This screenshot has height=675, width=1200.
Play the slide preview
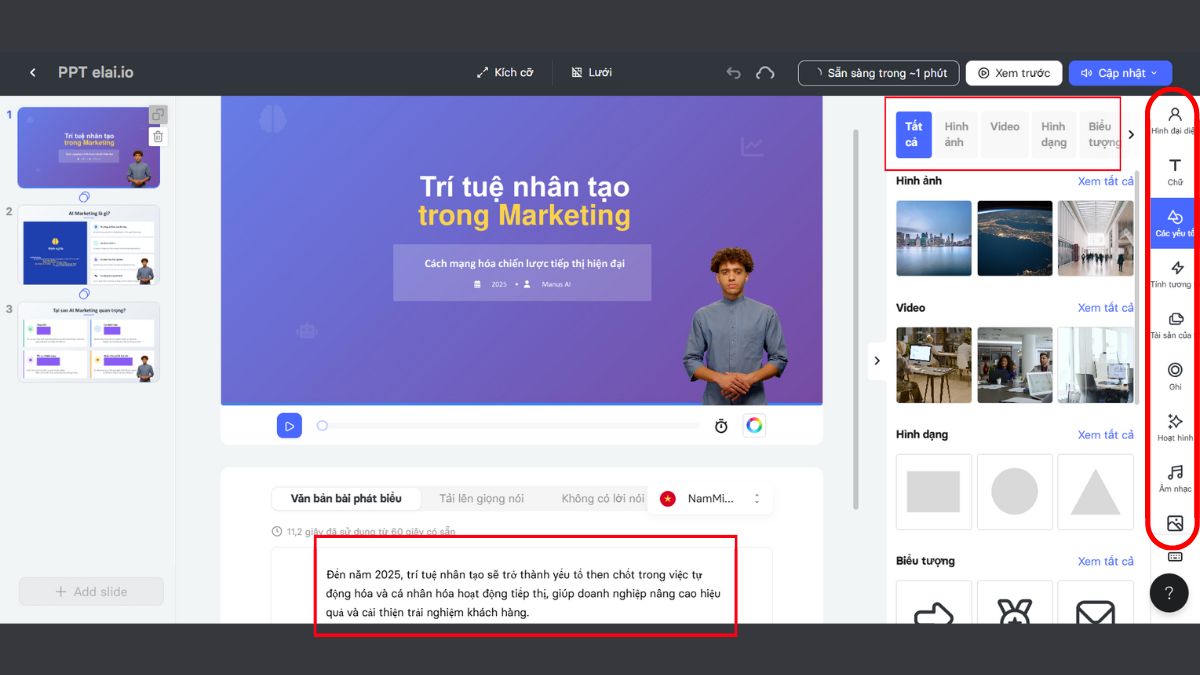pyautogui.click(x=289, y=426)
